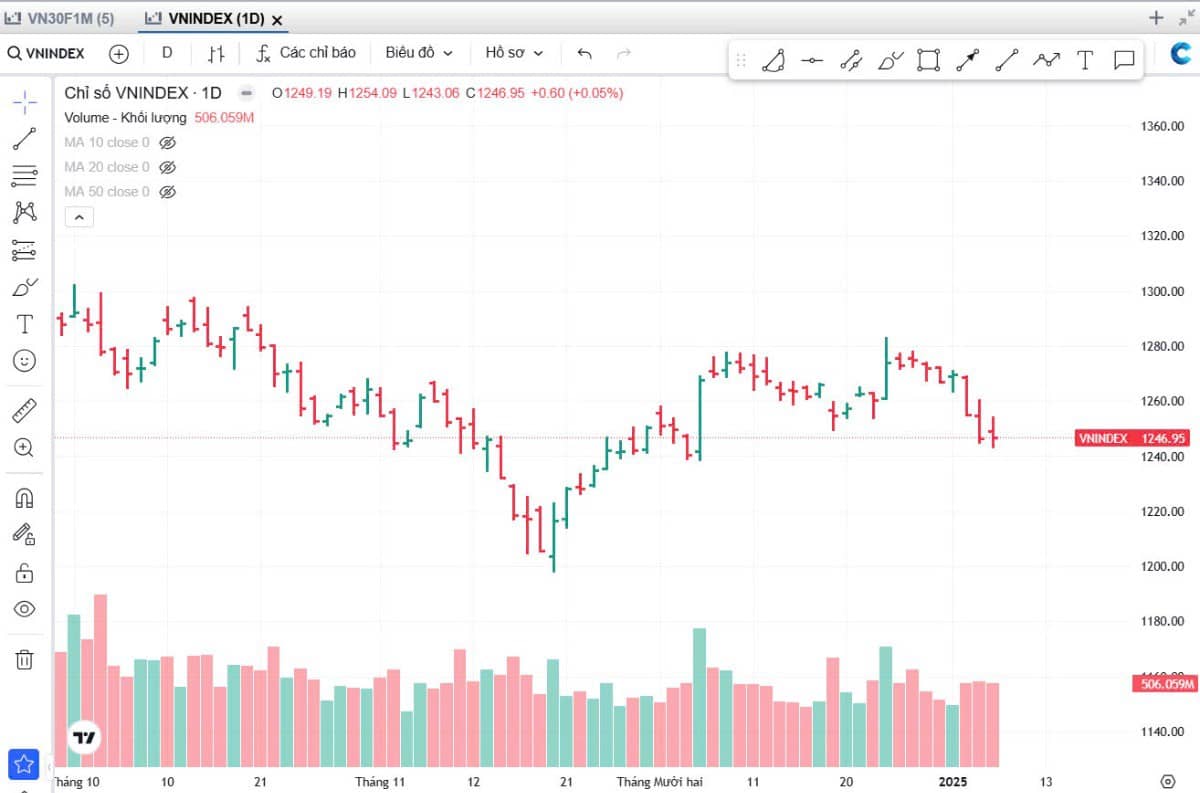
Task: Show the hidden MA 20 indicator
Action: click(x=168, y=167)
